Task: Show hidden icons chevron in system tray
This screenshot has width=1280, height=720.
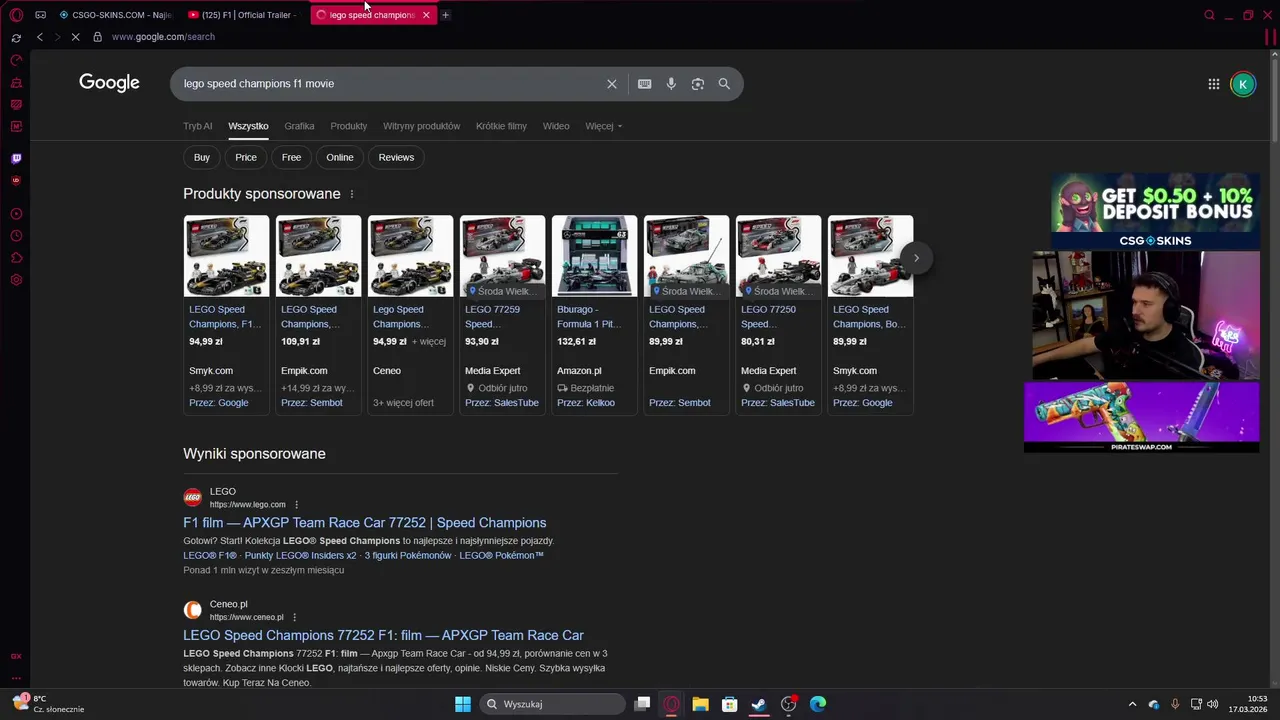Action: pos(1132,704)
